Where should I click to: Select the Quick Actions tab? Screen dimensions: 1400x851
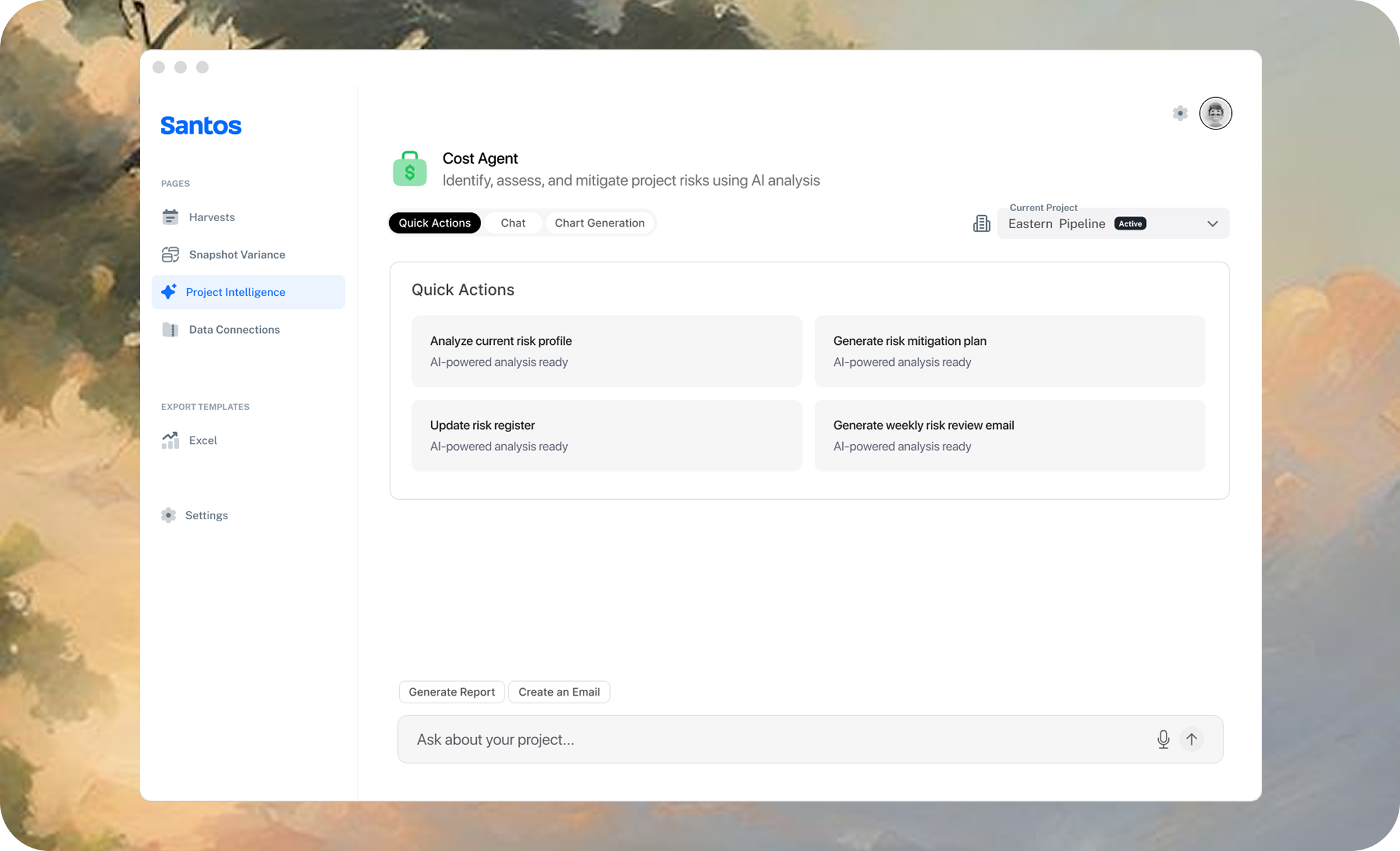[434, 223]
